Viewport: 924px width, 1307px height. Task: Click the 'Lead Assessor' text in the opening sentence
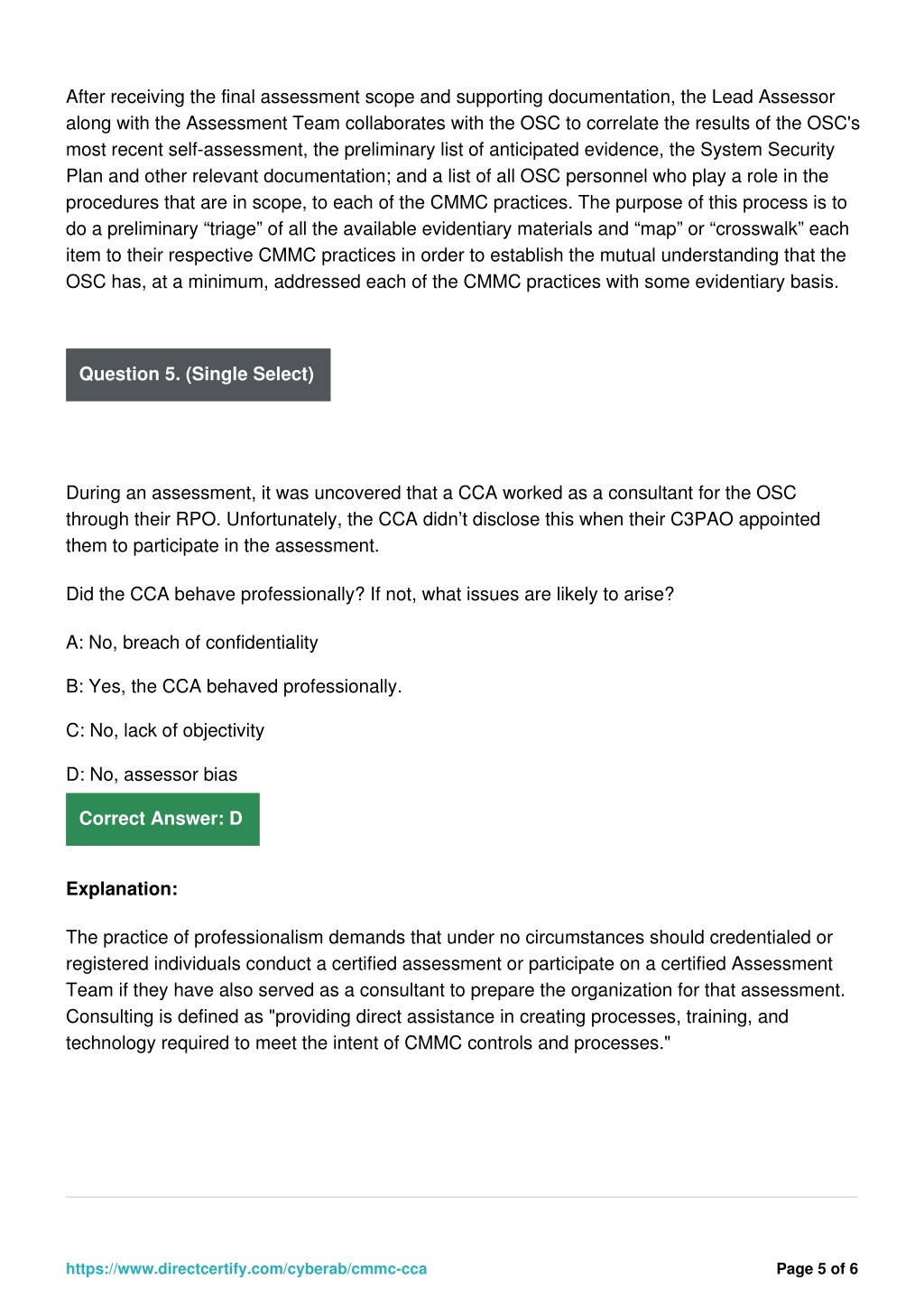click(773, 97)
